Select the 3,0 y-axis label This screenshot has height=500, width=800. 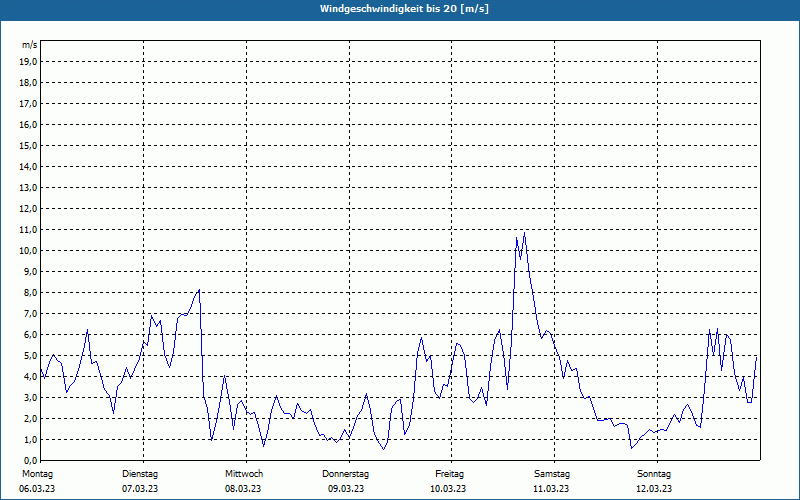pyautogui.click(x=30, y=397)
